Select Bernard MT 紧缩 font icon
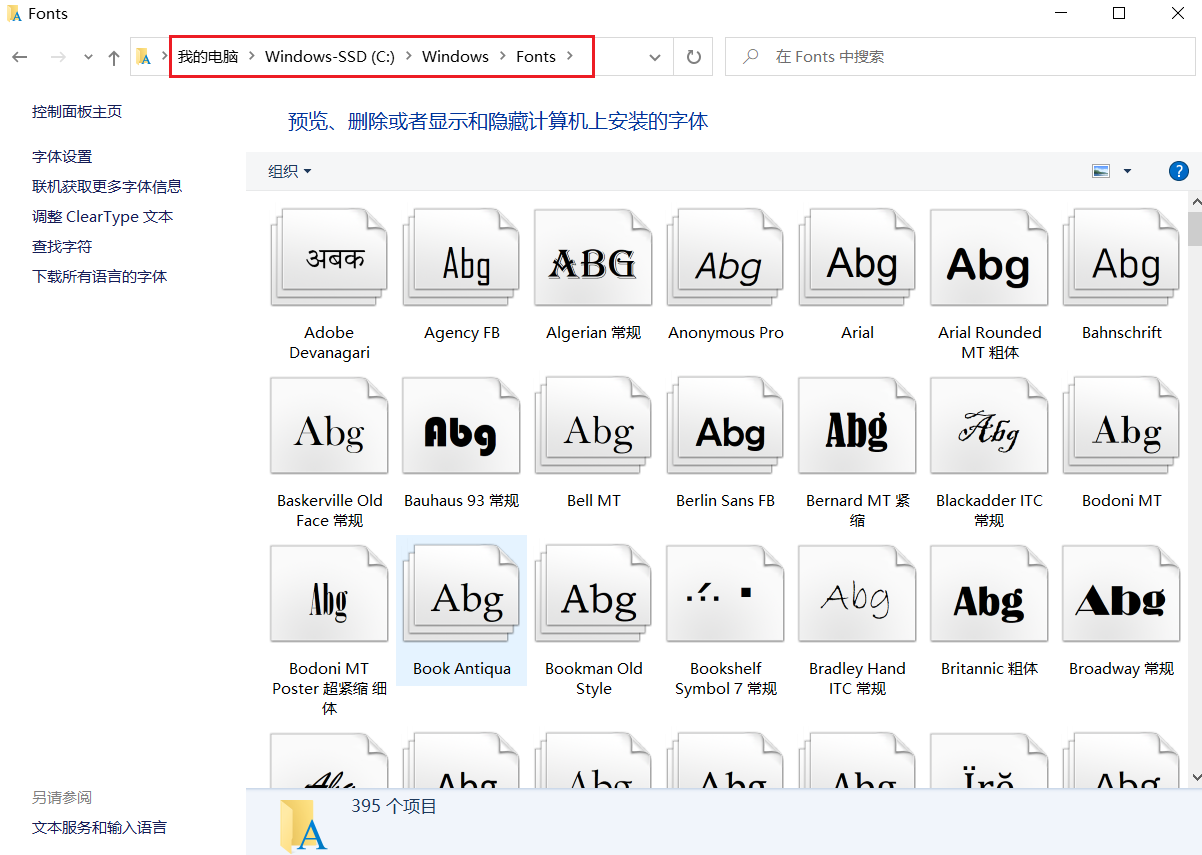Image resolution: width=1202 pixels, height=855 pixels. coord(857,426)
